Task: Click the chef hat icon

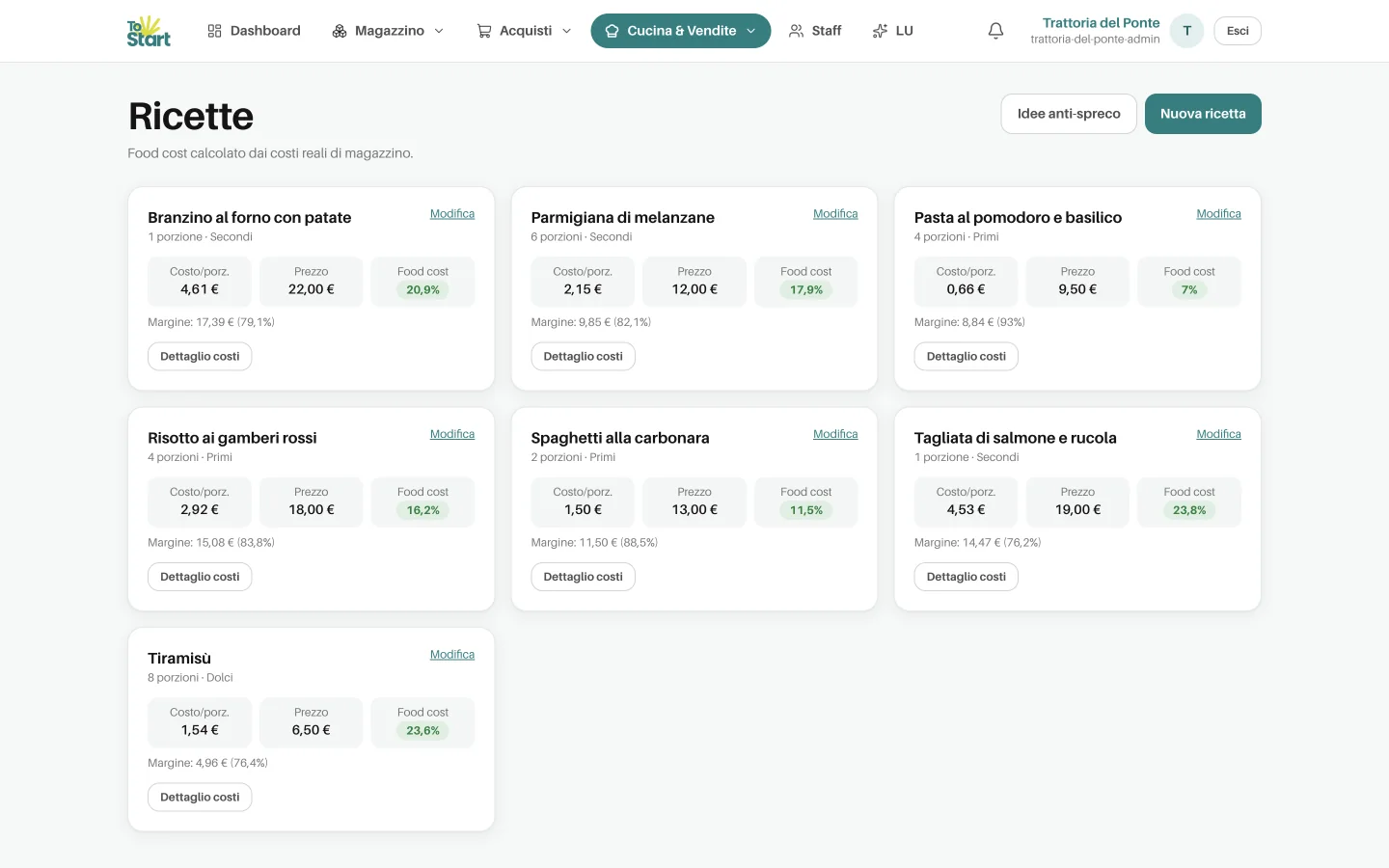Action: 612,31
